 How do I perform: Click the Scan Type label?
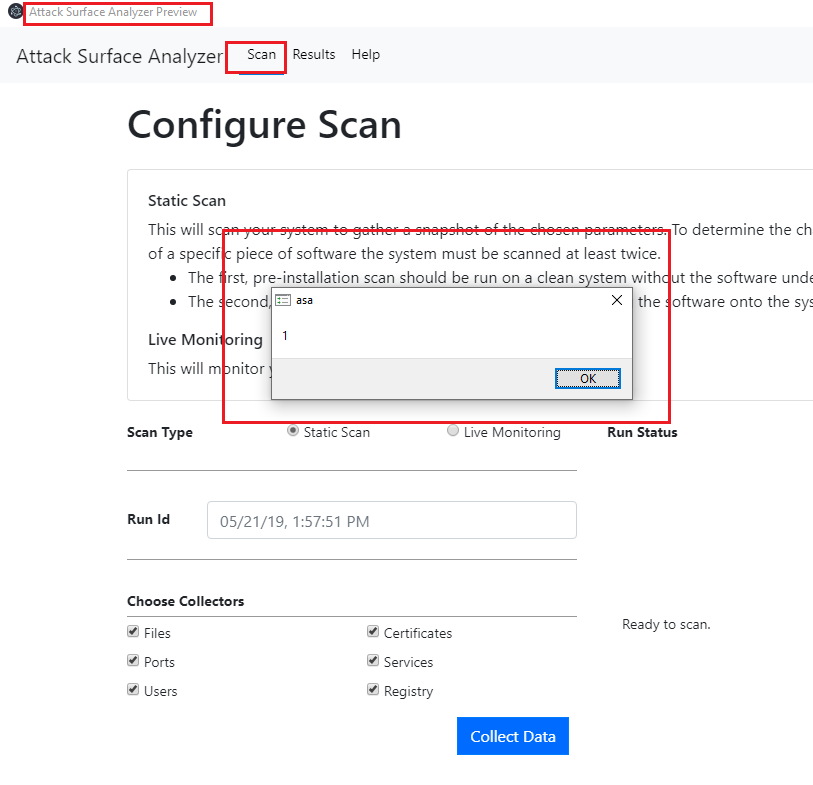click(x=160, y=432)
